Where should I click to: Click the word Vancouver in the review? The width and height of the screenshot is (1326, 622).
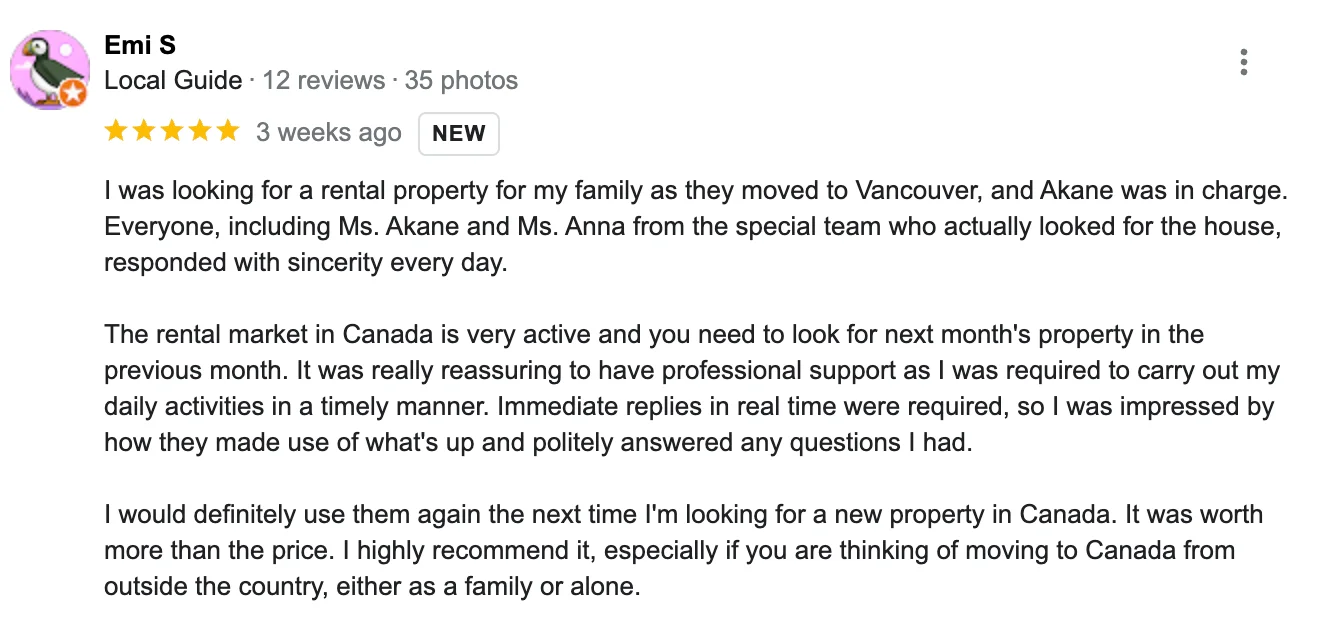[920, 190]
